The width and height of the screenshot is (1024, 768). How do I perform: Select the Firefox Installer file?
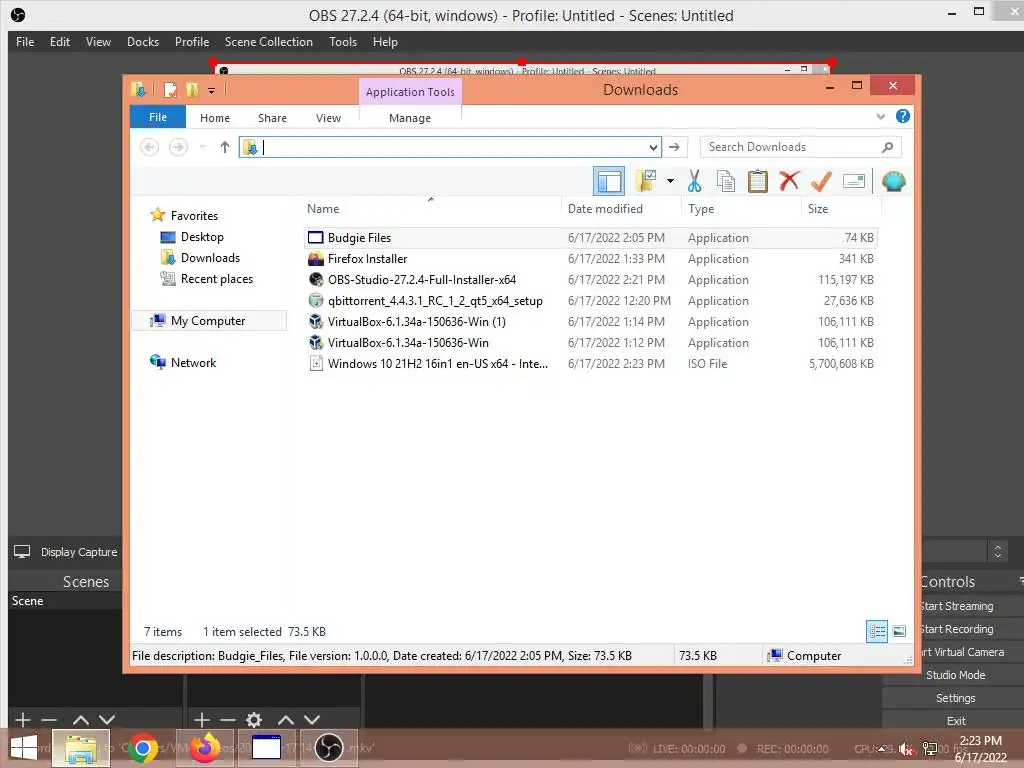pos(590,259)
